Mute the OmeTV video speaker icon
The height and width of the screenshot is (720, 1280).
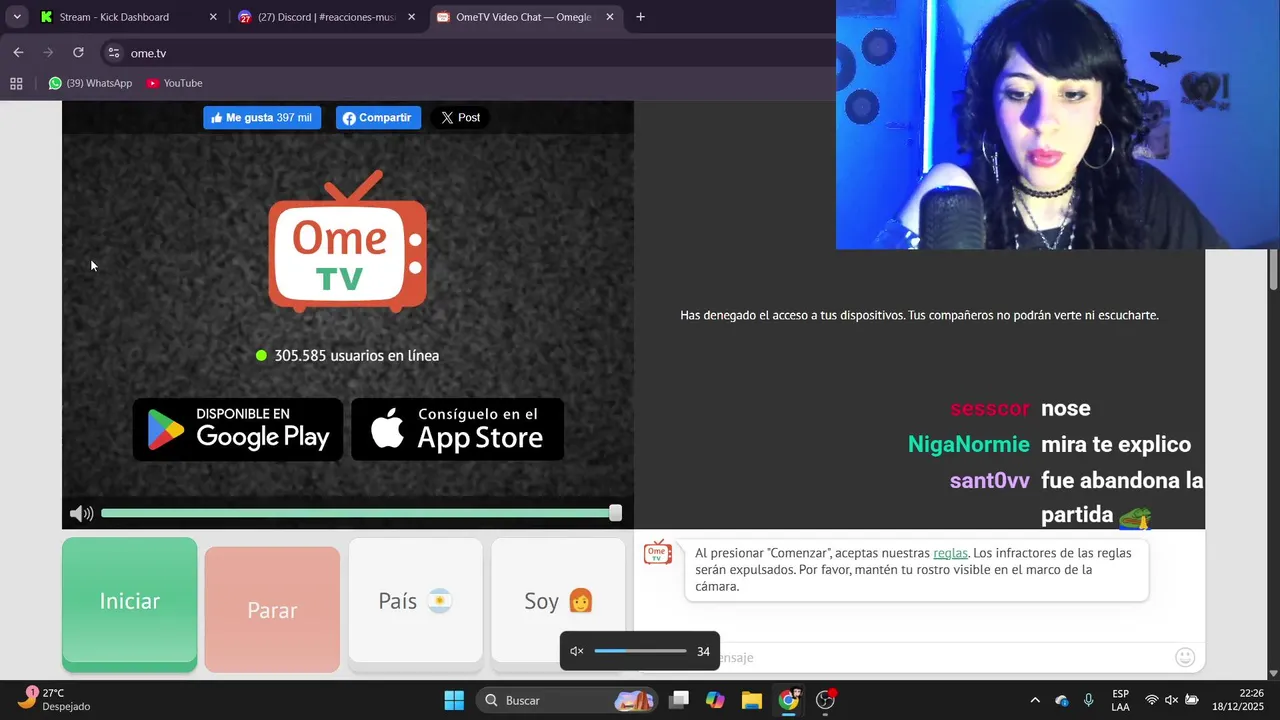(81, 514)
